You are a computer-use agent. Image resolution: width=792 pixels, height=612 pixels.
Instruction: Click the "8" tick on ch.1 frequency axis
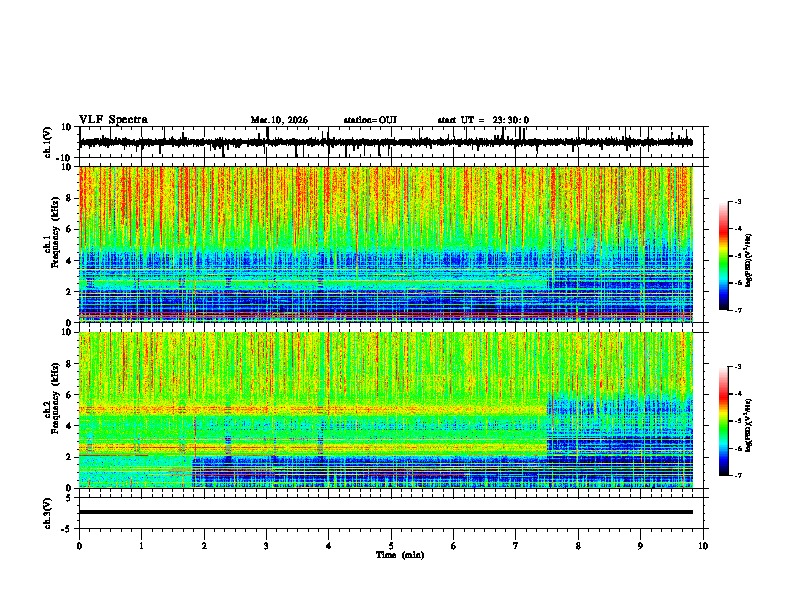click(70, 198)
